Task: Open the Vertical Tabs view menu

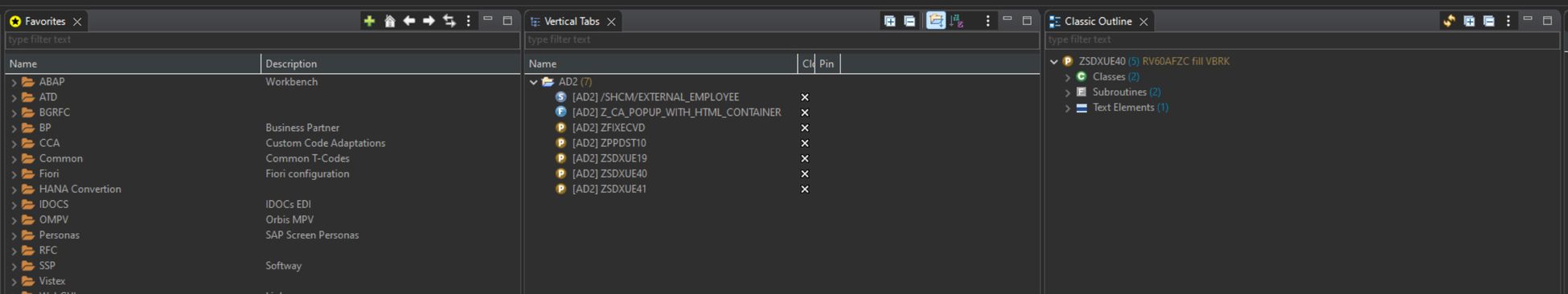Action: pos(987,21)
